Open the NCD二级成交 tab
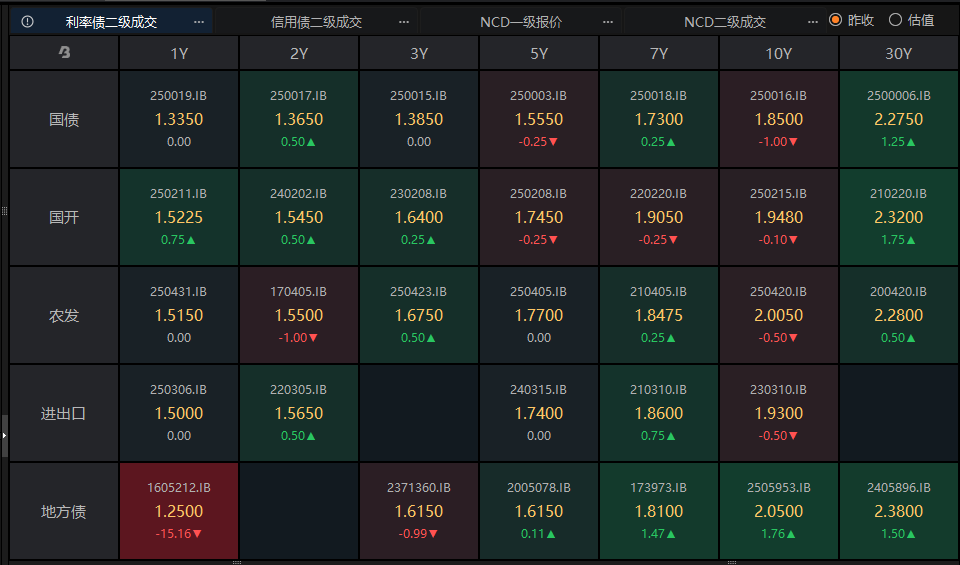 point(725,21)
